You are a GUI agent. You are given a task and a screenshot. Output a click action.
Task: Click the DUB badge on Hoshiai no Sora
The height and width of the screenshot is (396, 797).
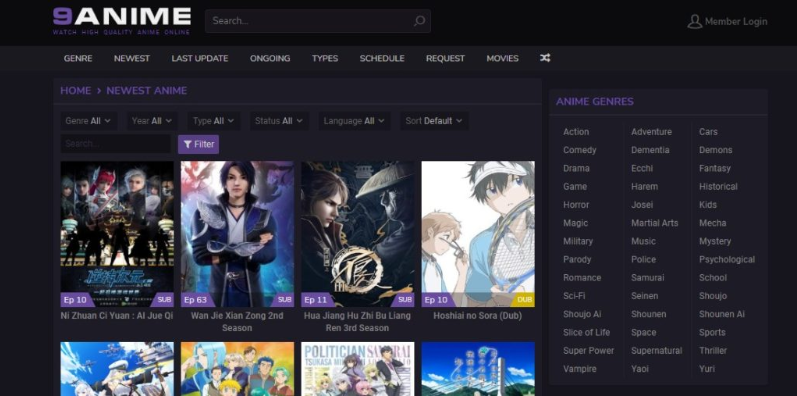pos(524,300)
